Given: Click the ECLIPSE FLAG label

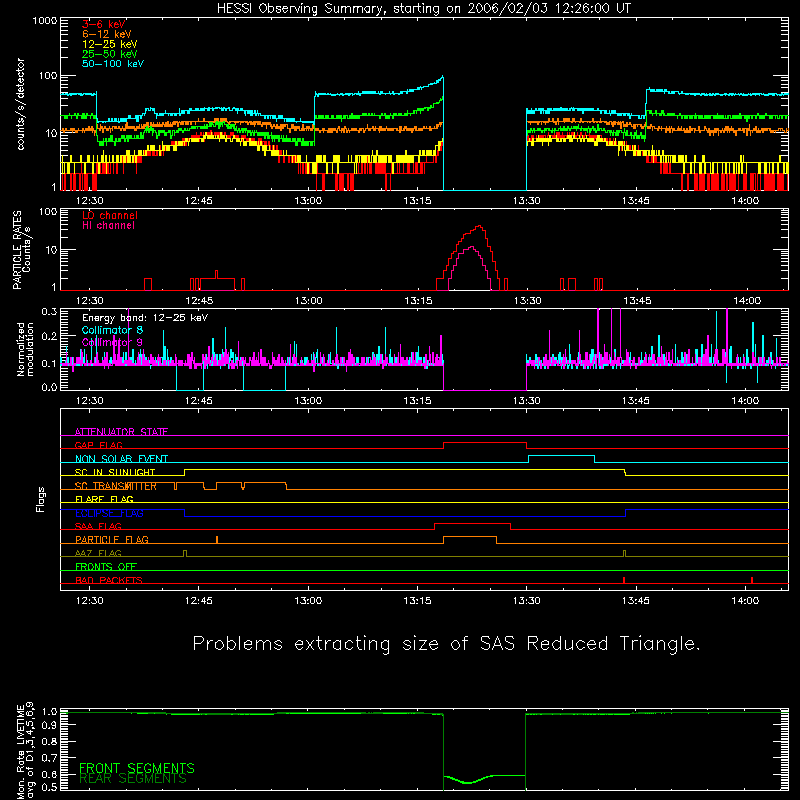Looking at the screenshot, I should click(109, 513).
